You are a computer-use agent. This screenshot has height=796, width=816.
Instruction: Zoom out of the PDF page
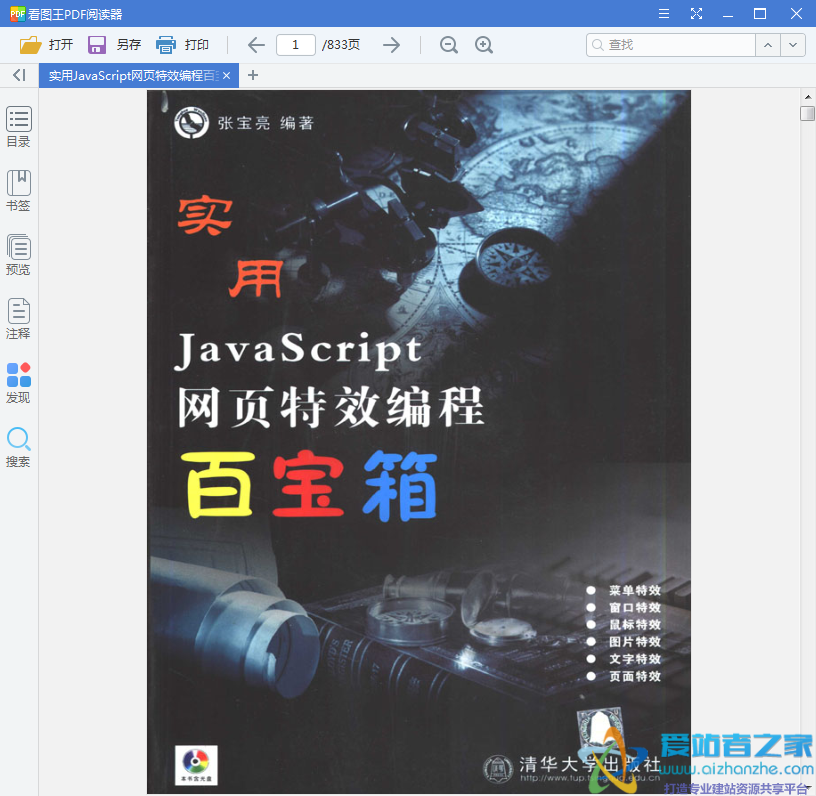pyautogui.click(x=448, y=45)
